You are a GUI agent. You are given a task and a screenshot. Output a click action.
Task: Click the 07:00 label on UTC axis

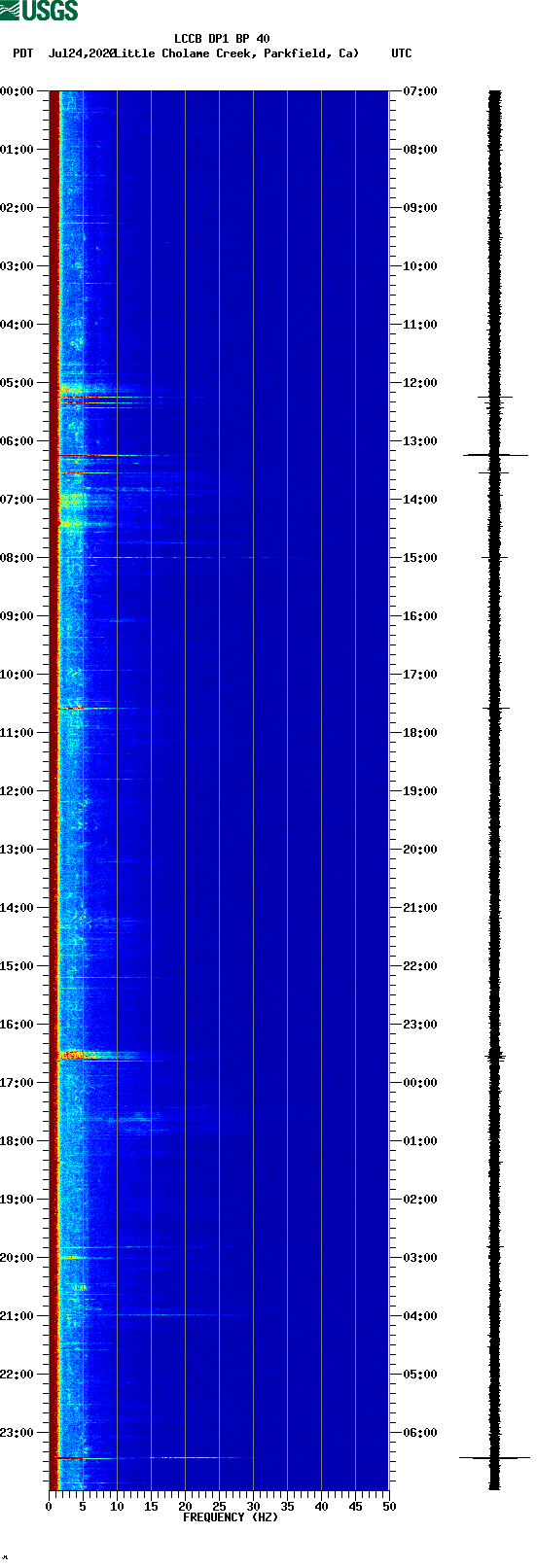[x=420, y=91]
